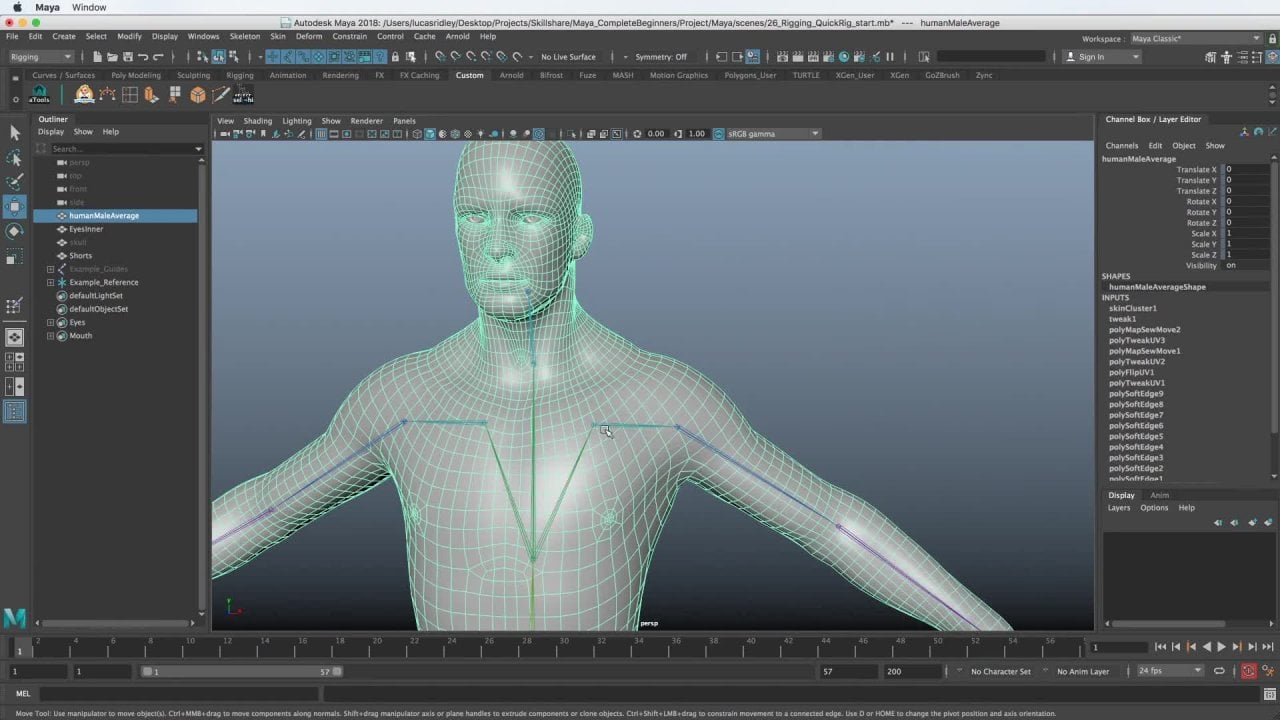This screenshot has height=720, width=1280.
Task: Toggle loop playback mode button
Action: 1221,671
